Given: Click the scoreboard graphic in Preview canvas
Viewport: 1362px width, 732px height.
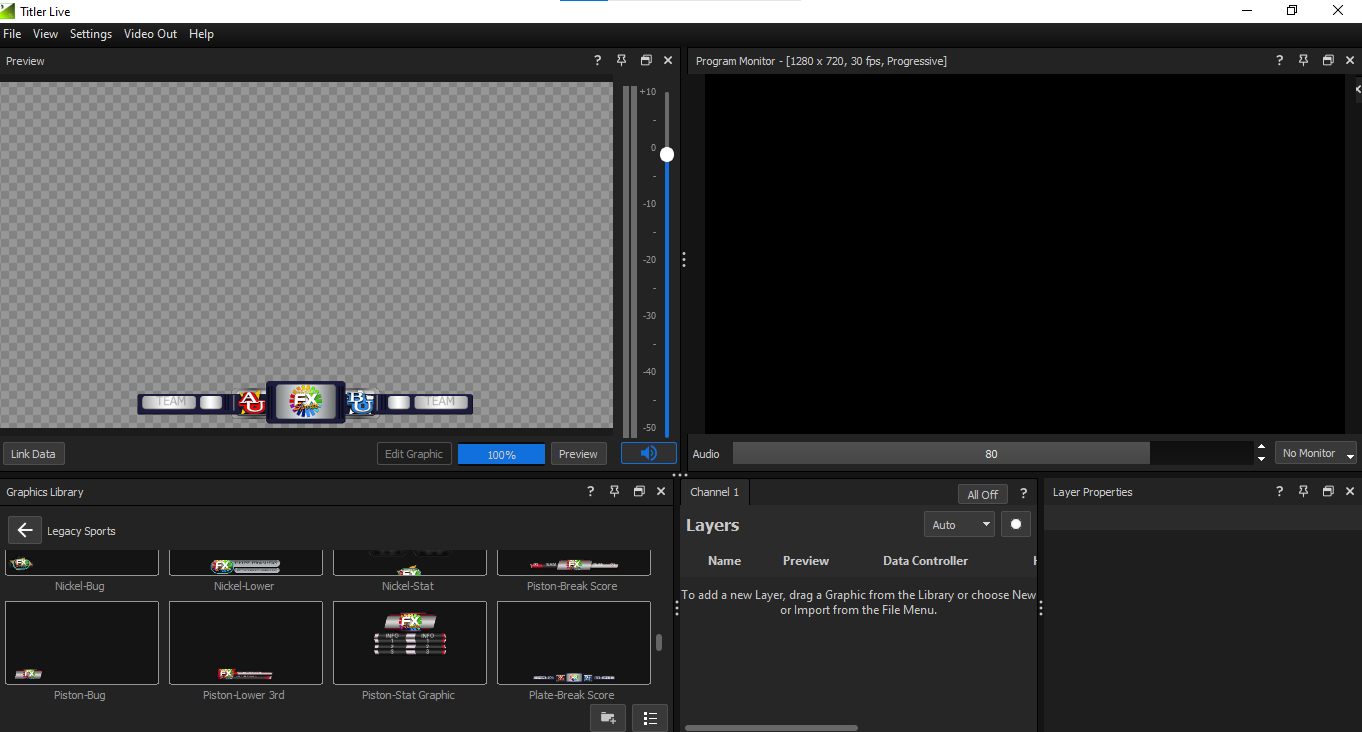Looking at the screenshot, I should point(305,402).
